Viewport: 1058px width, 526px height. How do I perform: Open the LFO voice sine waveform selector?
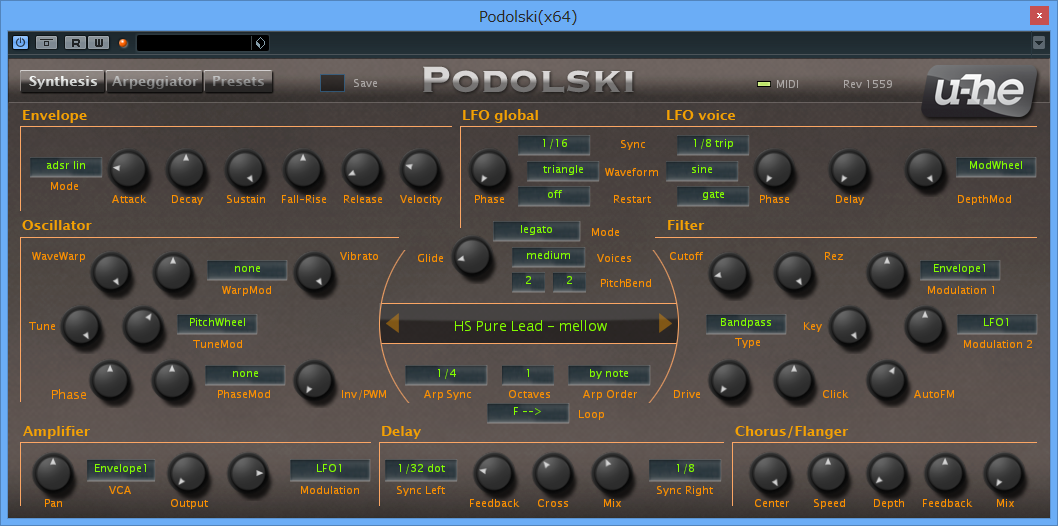702,171
